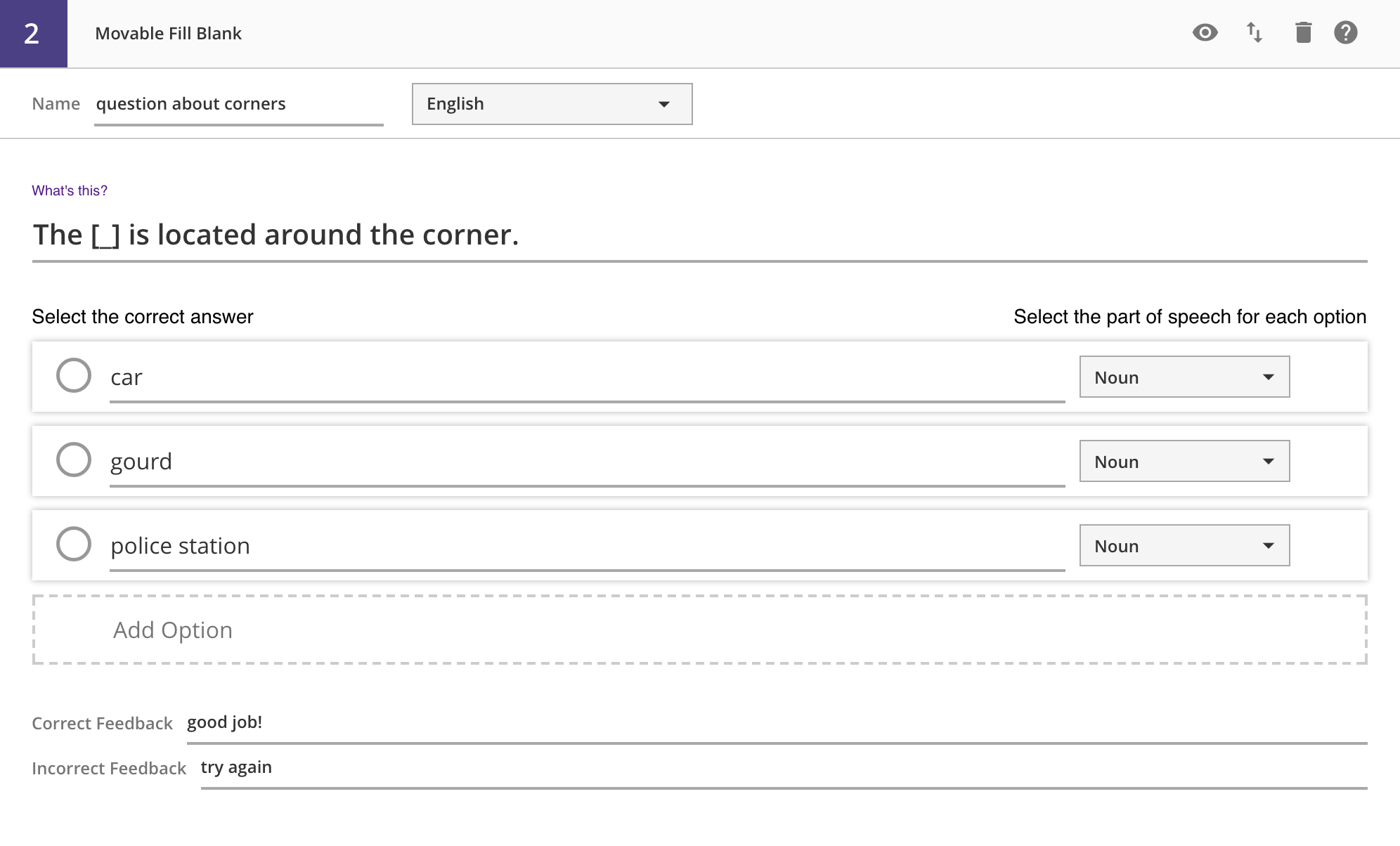Expand part of speech dropdown for car
The width and height of the screenshot is (1400, 846).
pos(1184,377)
